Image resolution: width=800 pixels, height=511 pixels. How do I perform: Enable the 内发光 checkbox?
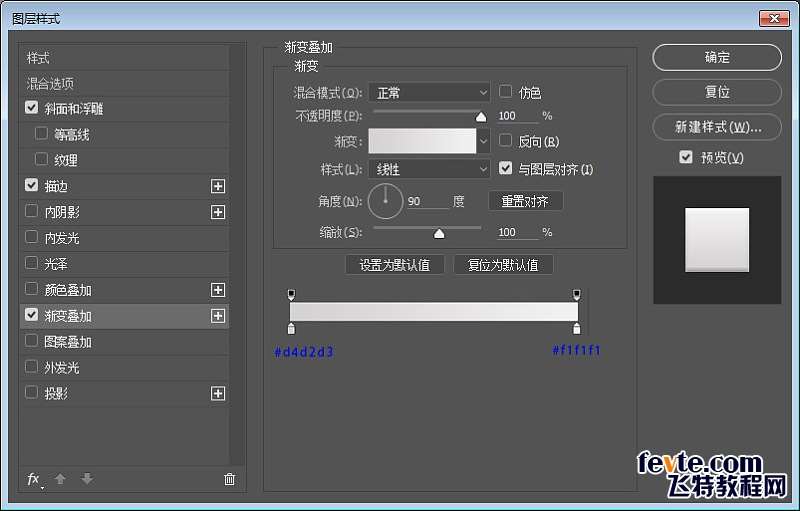pyautogui.click(x=32, y=237)
